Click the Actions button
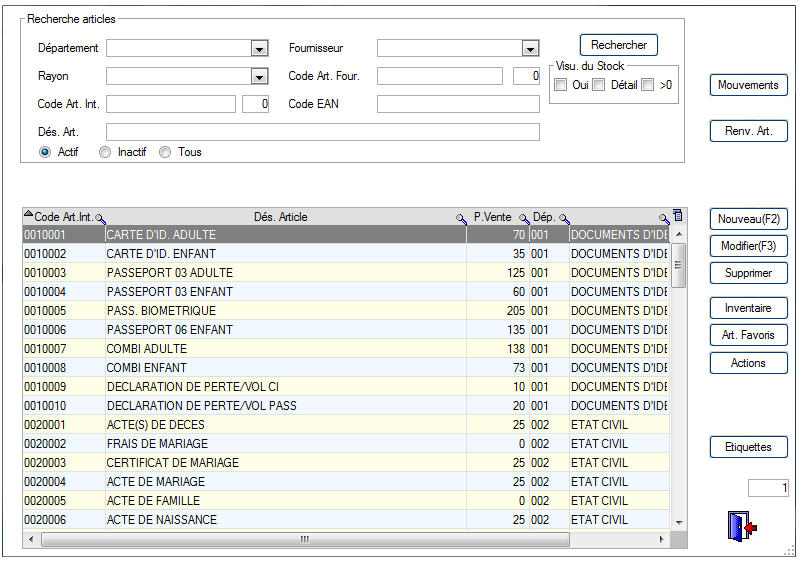The image size is (803, 562). (x=748, y=363)
